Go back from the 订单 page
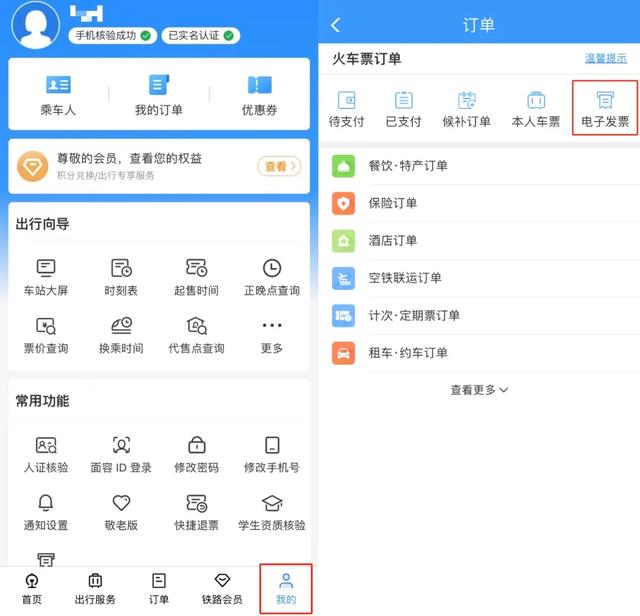The image size is (640, 616). point(336,25)
